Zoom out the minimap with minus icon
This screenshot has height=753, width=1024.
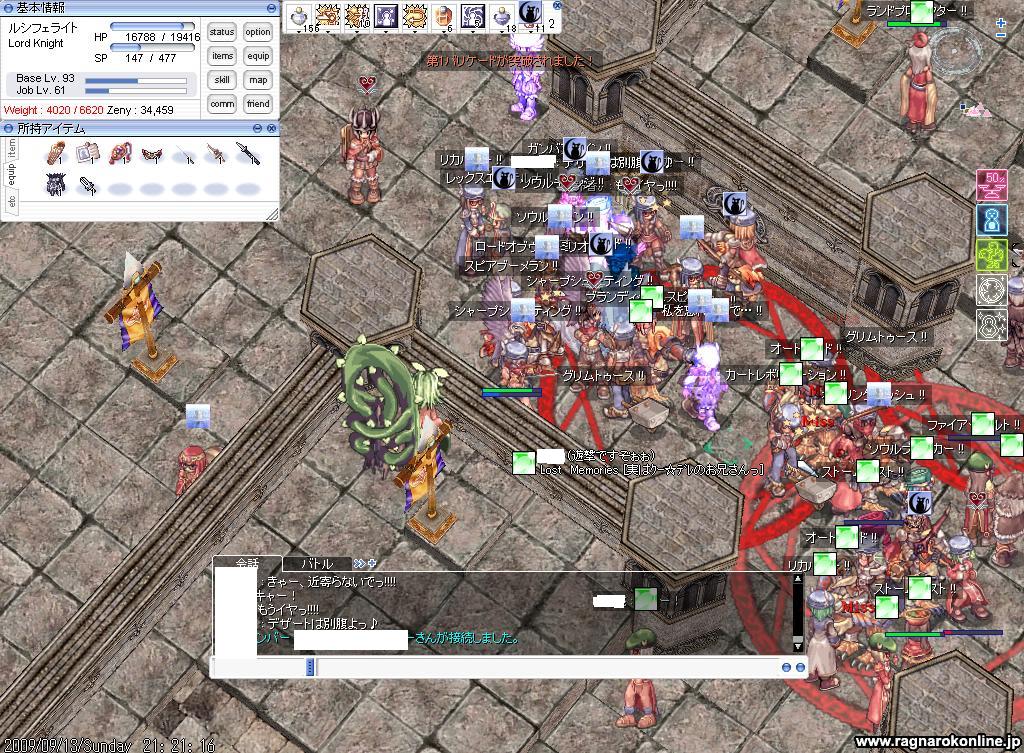[x=1001, y=35]
